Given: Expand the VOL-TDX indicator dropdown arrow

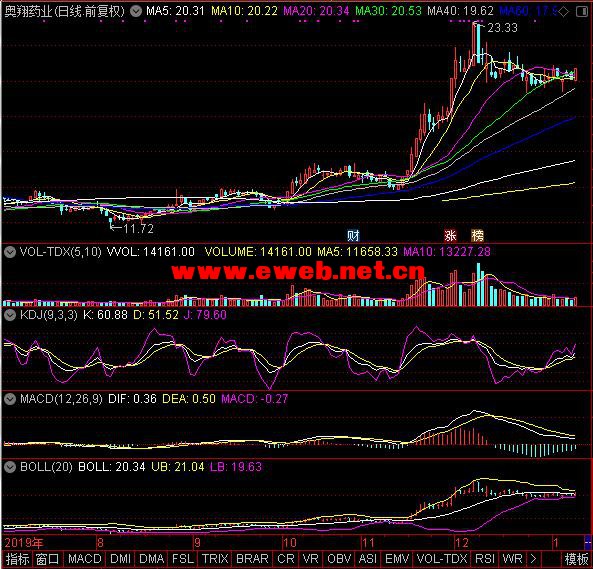Looking at the screenshot, I should (10, 252).
